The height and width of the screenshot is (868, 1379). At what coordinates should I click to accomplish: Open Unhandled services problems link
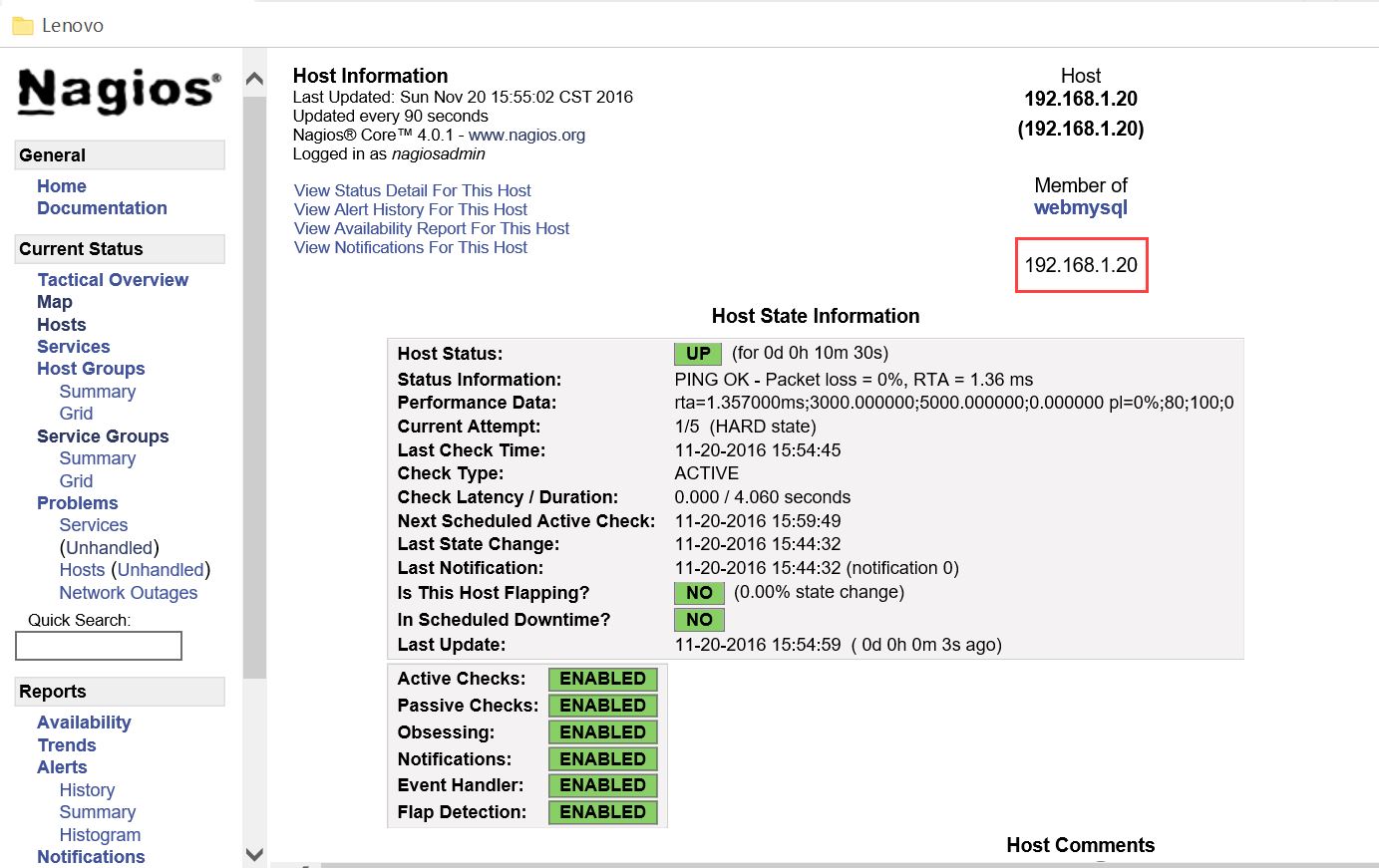tap(110, 548)
